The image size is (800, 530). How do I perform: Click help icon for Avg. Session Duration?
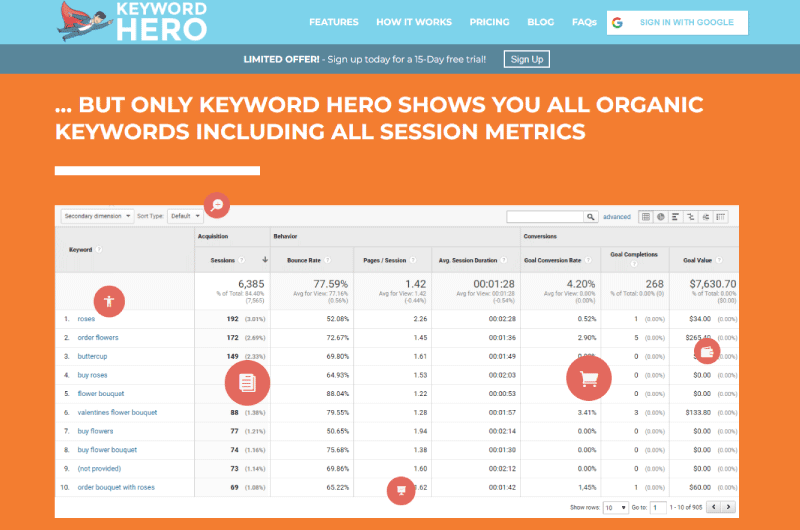coord(504,260)
